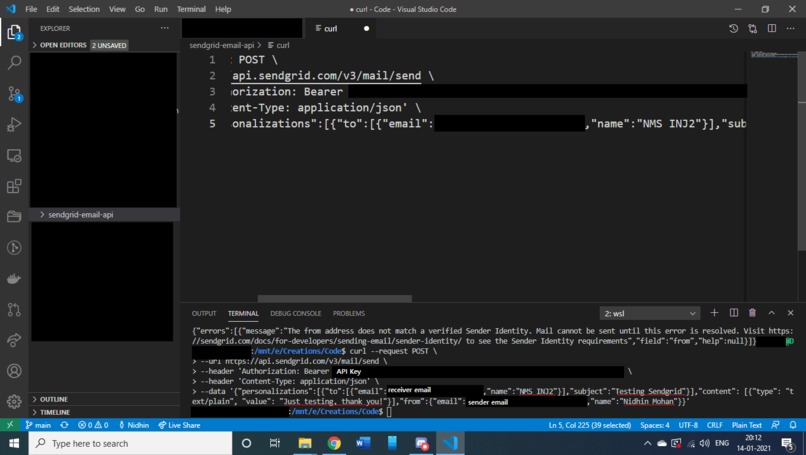Image resolution: width=806 pixels, height=455 pixels.
Task: Click Ln 5, Col 225 cursor position
Action: point(590,425)
